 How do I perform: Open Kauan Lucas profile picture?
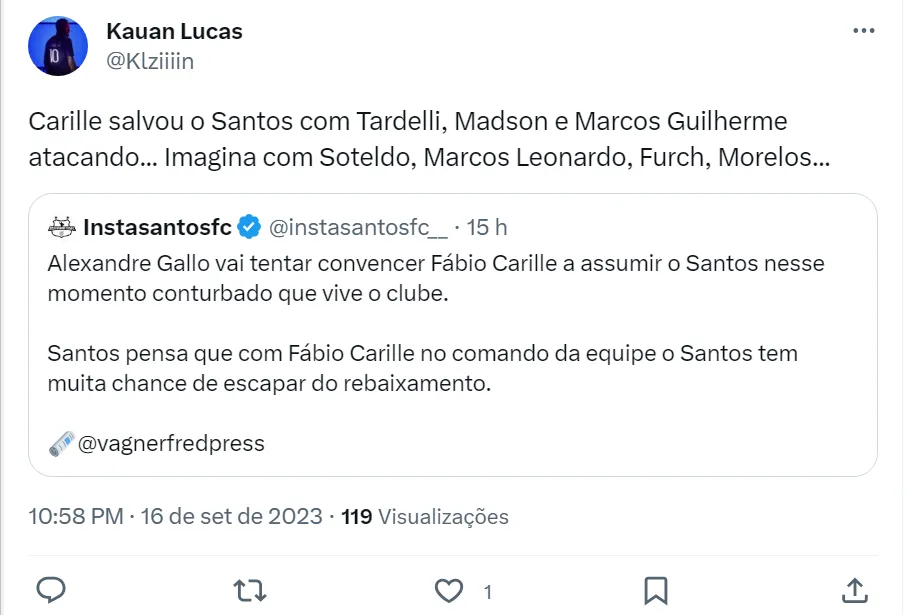point(58,46)
